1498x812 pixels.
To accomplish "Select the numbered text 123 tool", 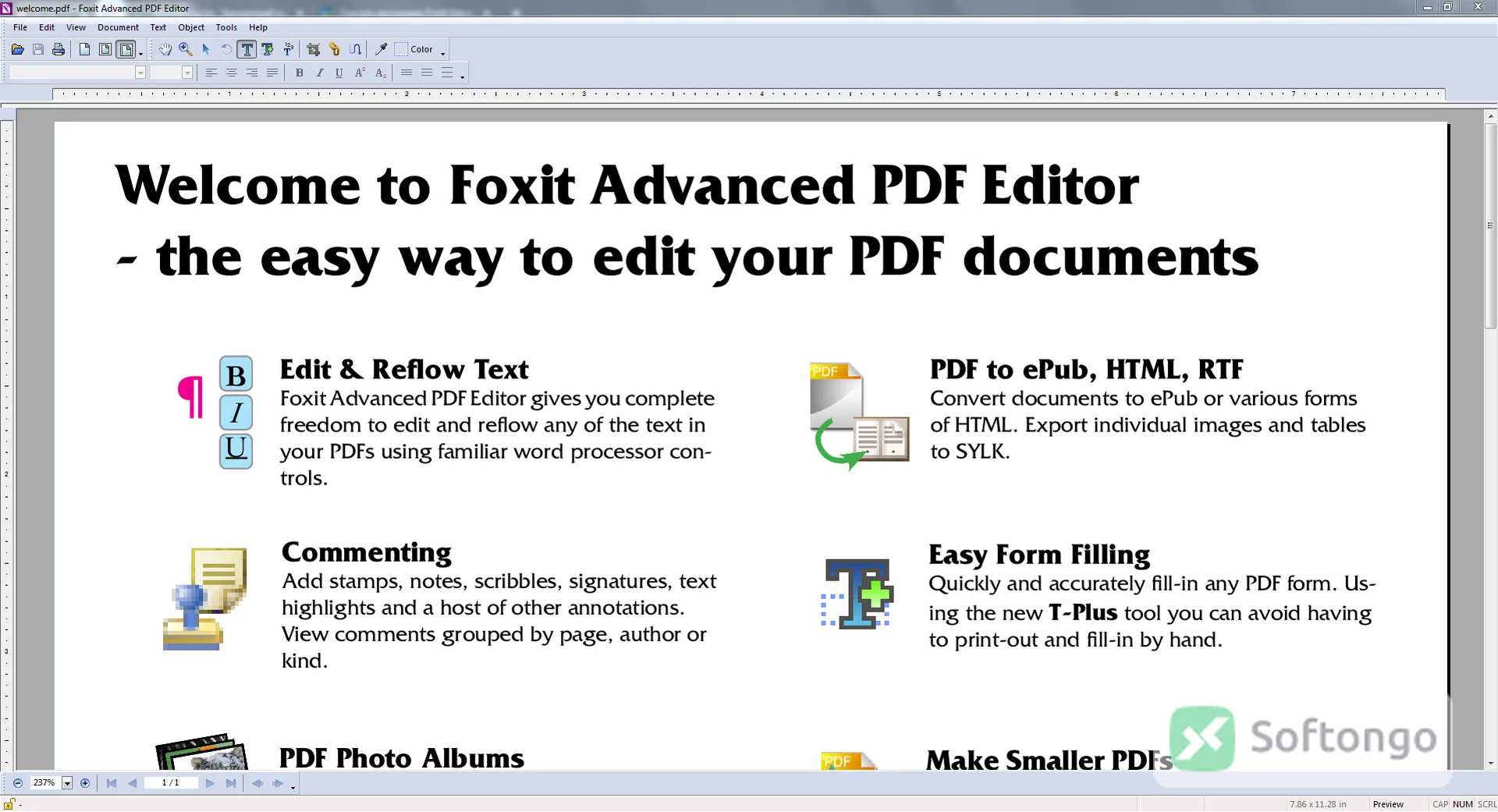I will coord(289,49).
